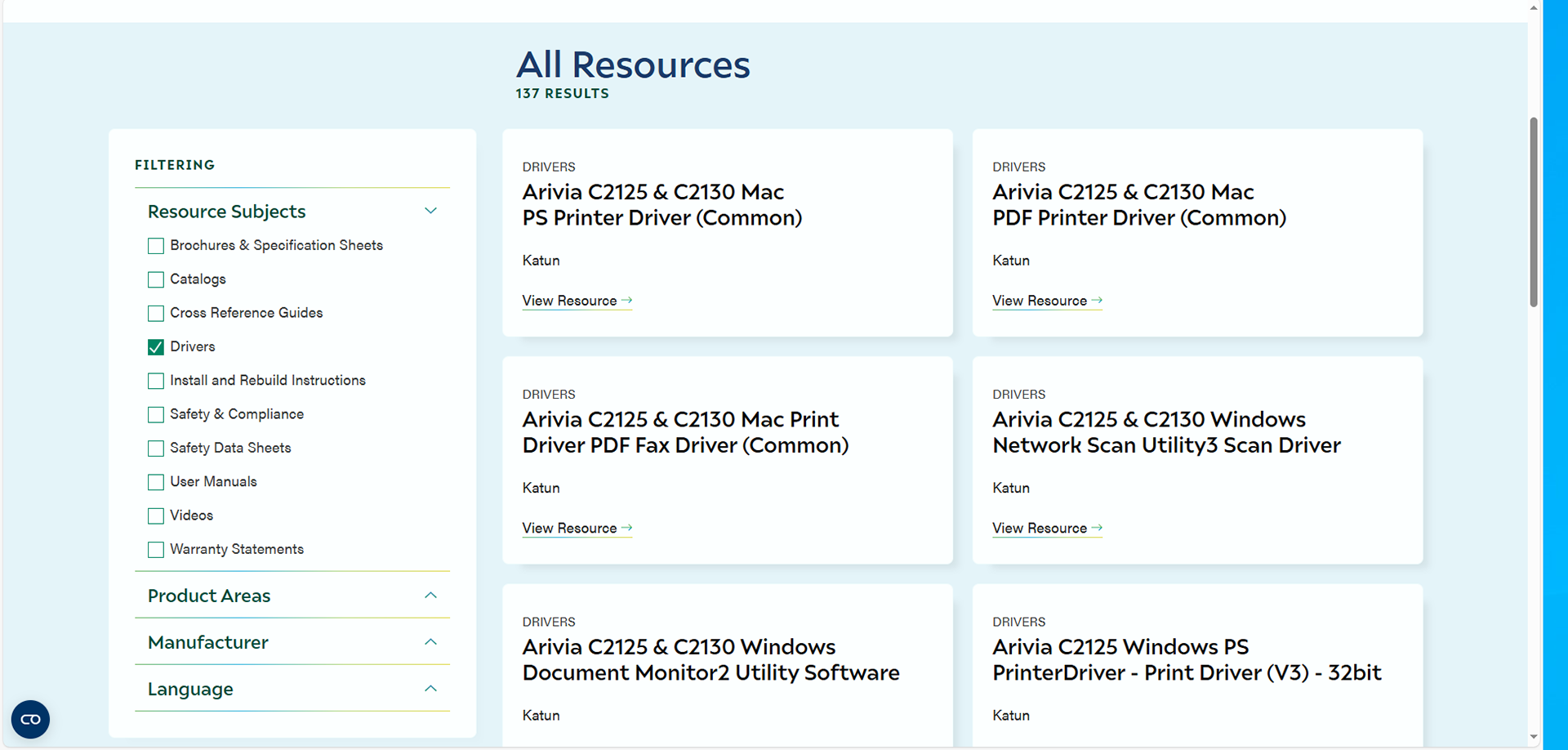1568x750 pixels.
Task: Collapse the Resource Subjects section
Action: click(430, 210)
